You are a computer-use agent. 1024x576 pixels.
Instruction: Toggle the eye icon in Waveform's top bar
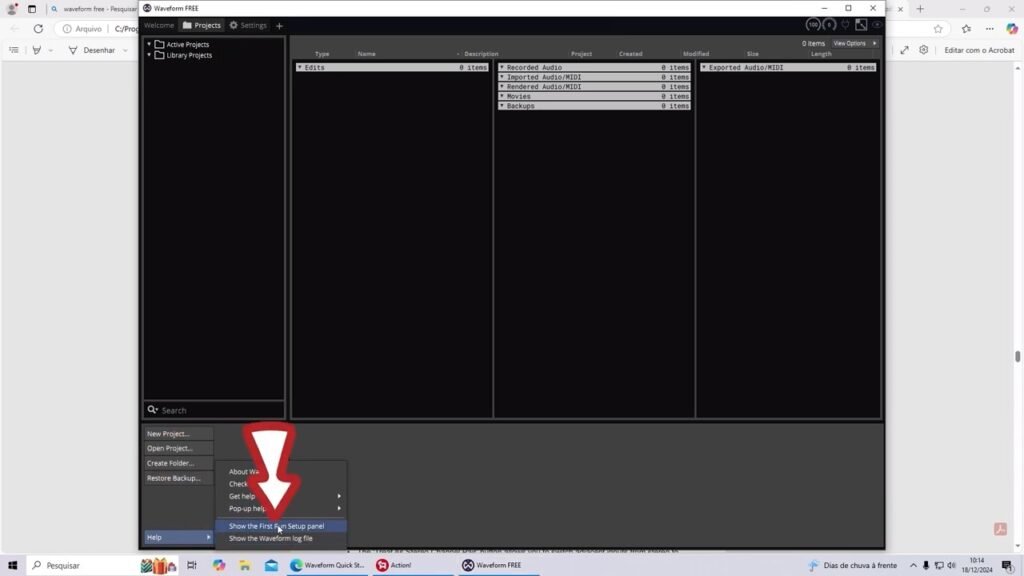tap(877, 25)
